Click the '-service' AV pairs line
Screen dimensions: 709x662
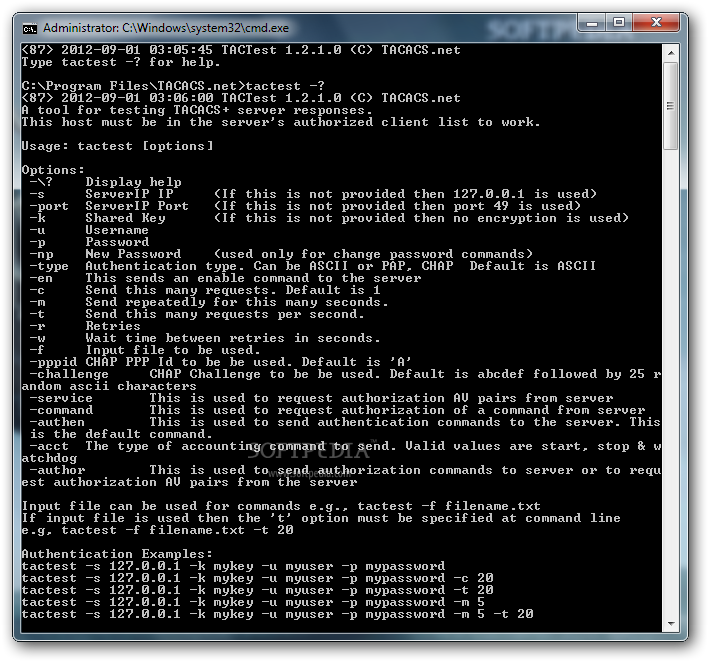321,398
